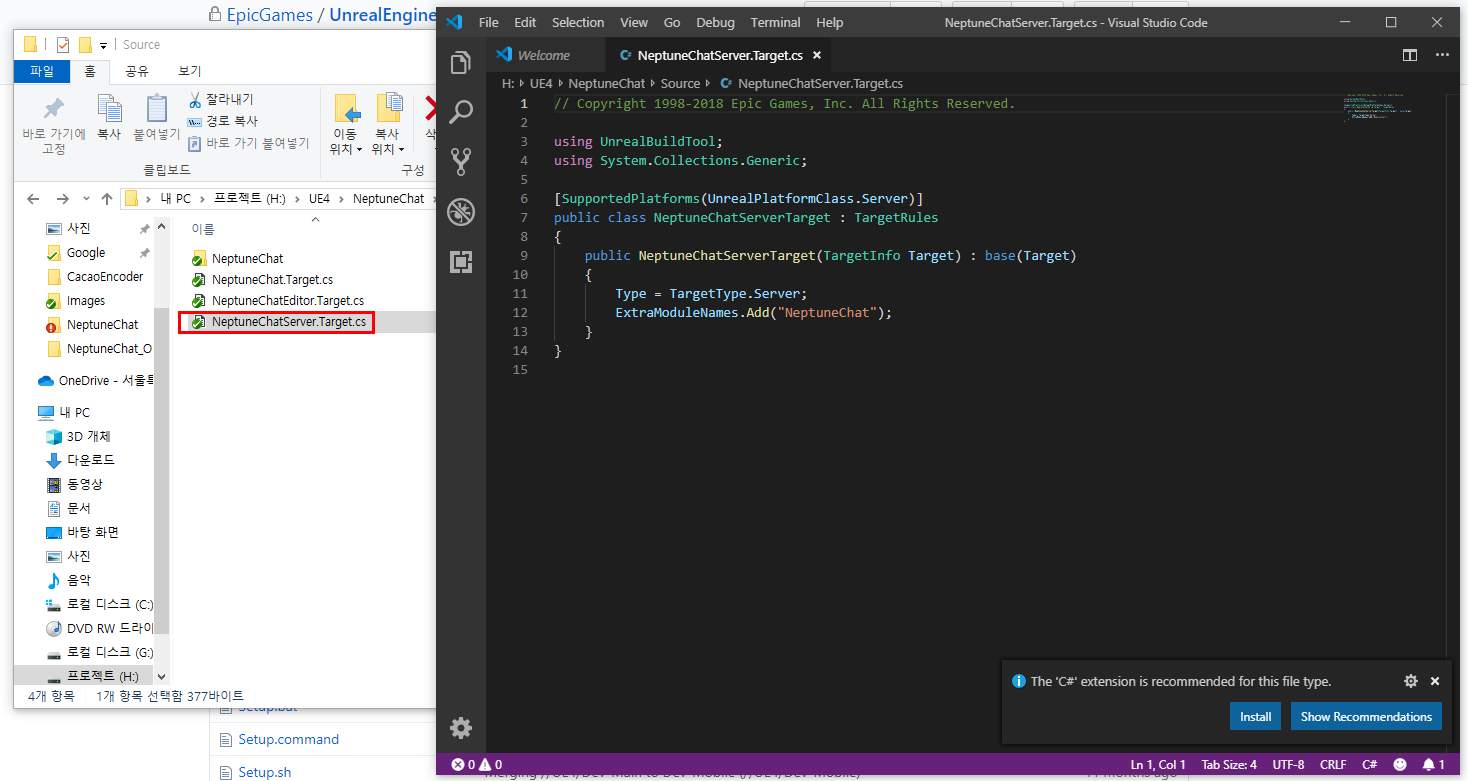Switch to the 보기 ribbon tab
This screenshot has width=1468, height=781.
pyautogui.click(x=189, y=71)
